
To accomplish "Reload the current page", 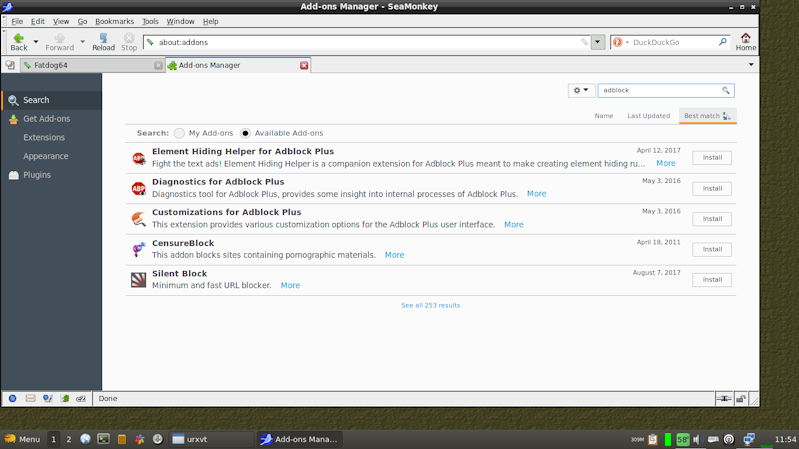I will pos(103,42).
